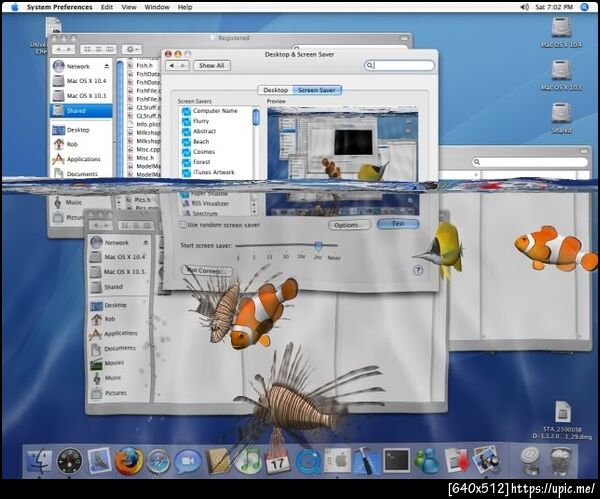Open the View menu
The width and height of the screenshot is (600, 499).
[x=129, y=7]
